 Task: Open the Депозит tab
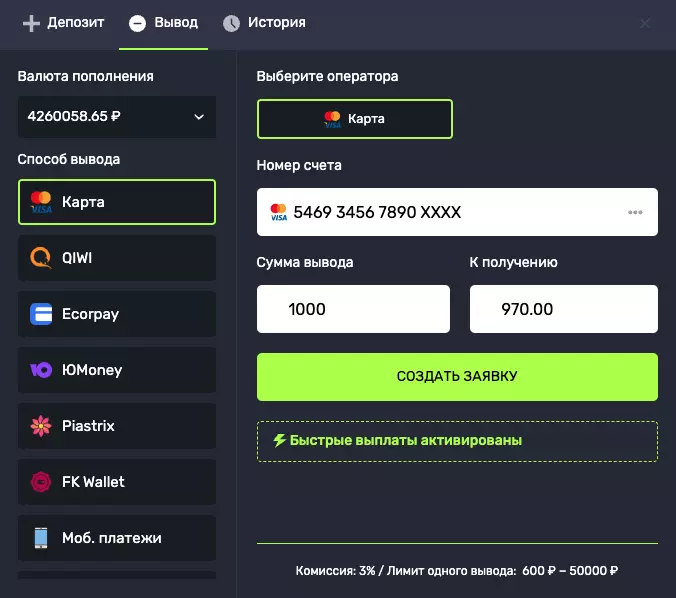(x=63, y=22)
